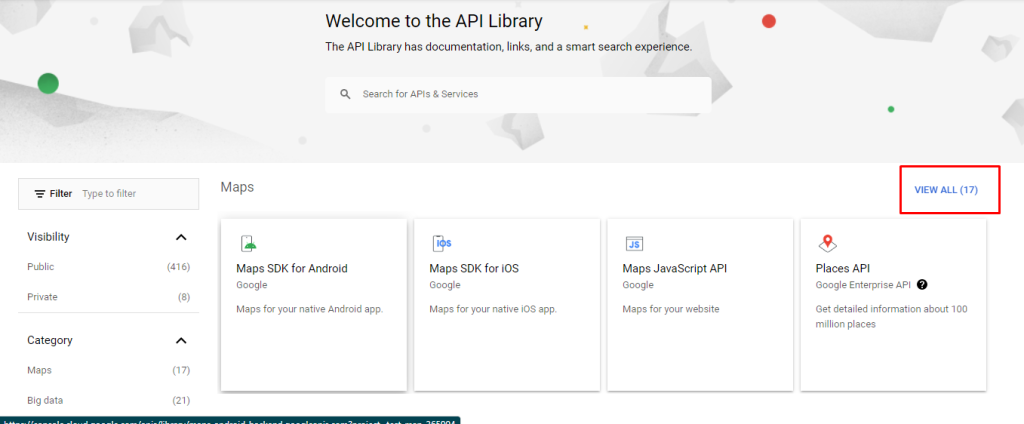Open the Maps SDK for Android card title
1024x424 pixels.
pos(291,268)
